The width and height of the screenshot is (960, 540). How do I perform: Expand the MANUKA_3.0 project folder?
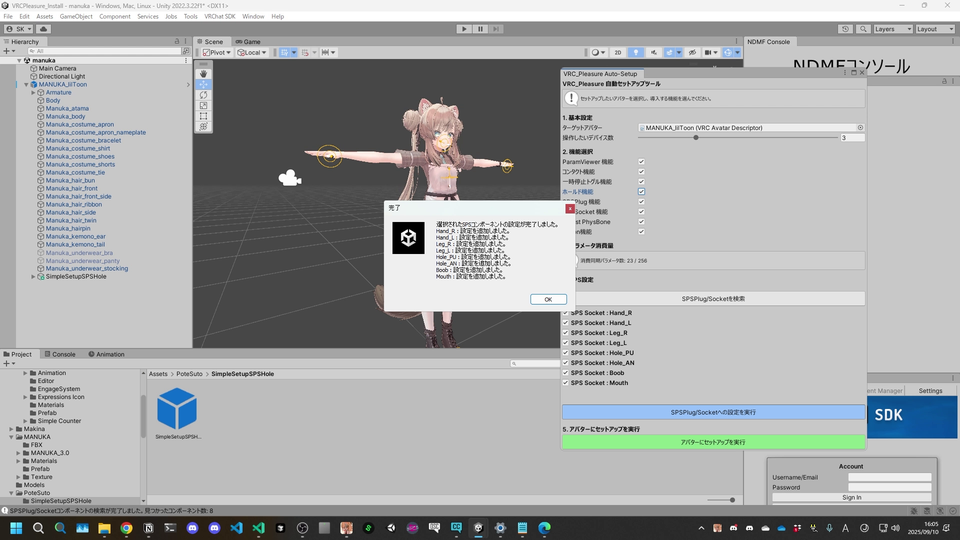pos(18,453)
